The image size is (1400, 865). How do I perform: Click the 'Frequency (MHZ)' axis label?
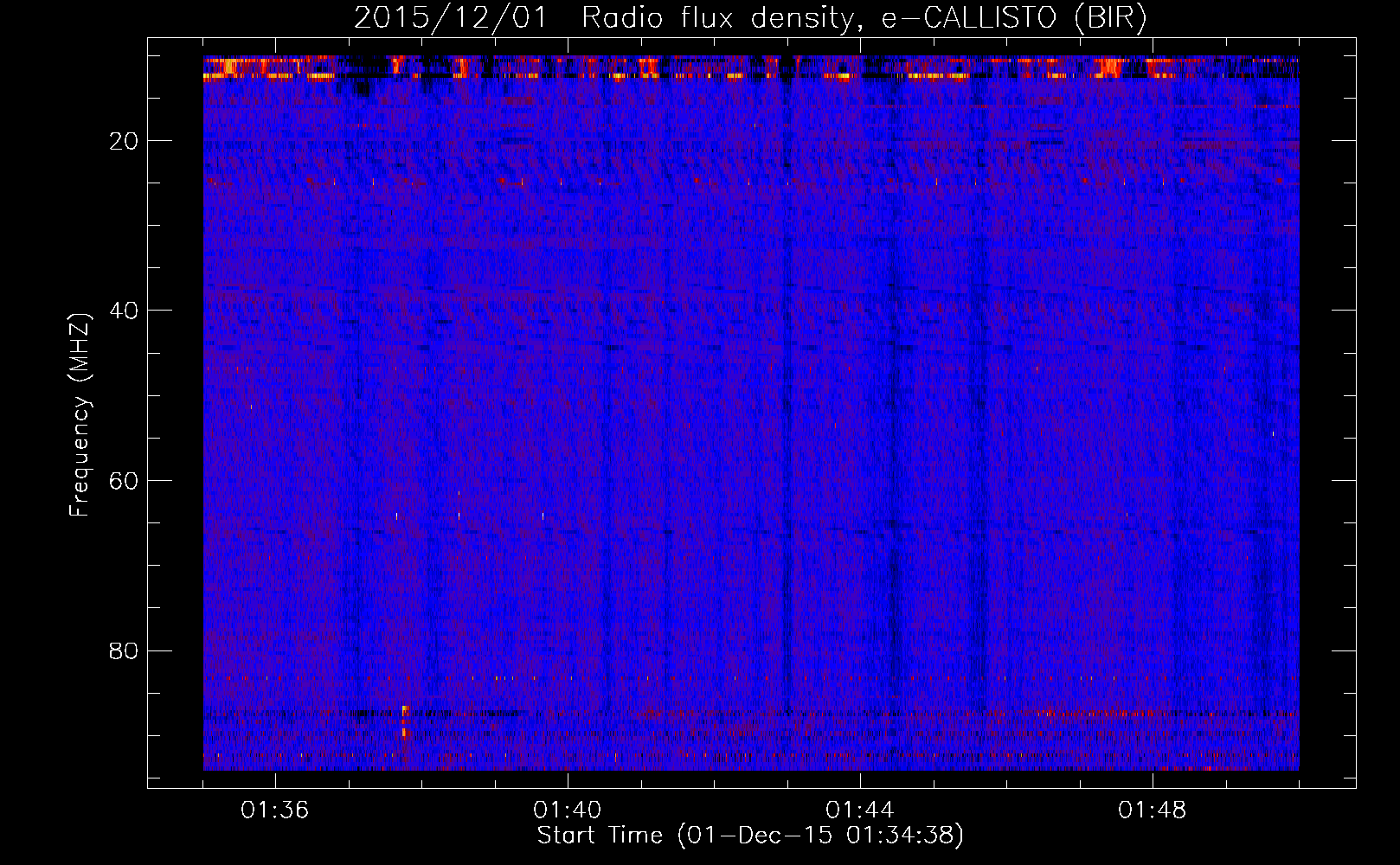(80, 415)
